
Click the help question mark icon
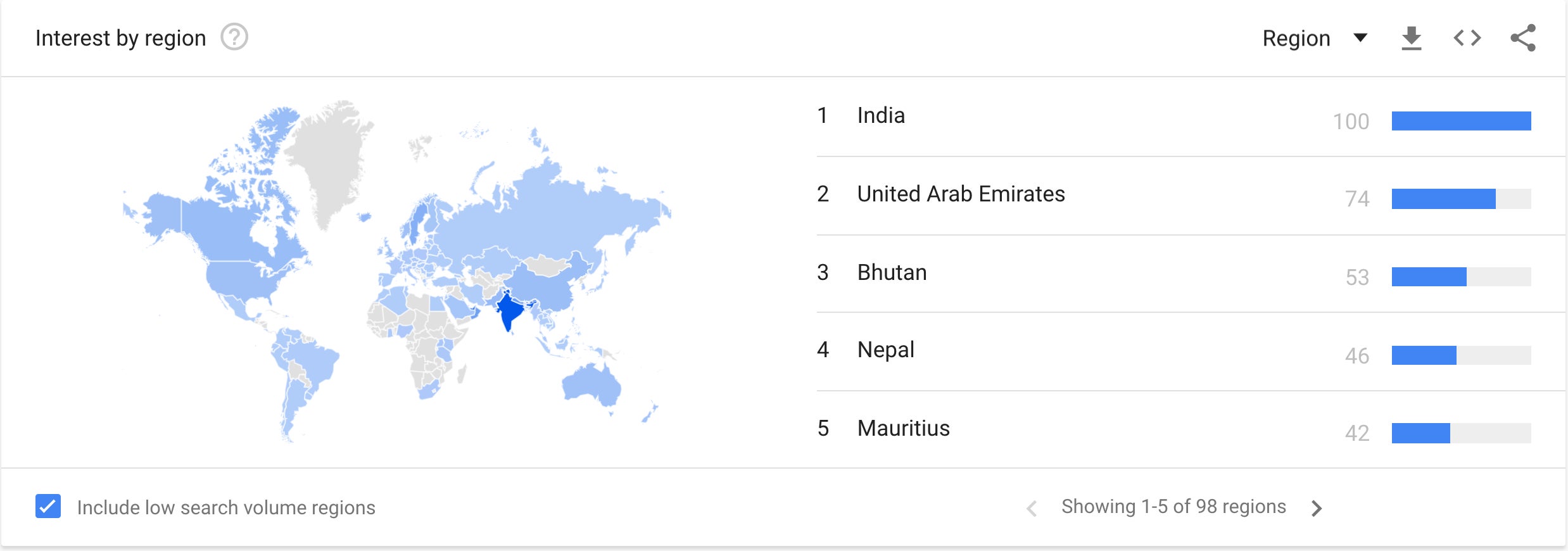(x=234, y=37)
